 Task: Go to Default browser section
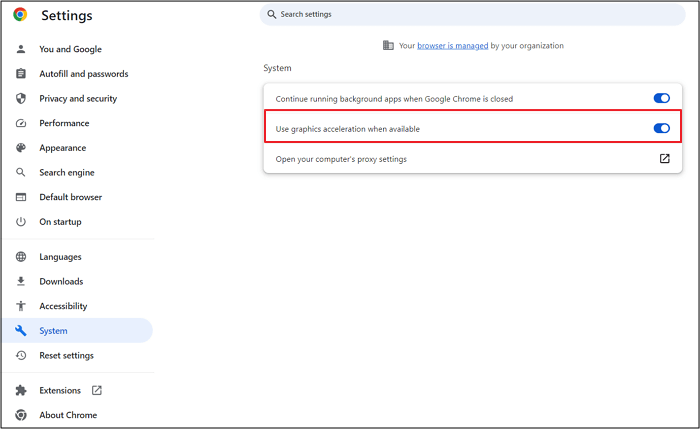pyautogui.click(x=70, y=197)
